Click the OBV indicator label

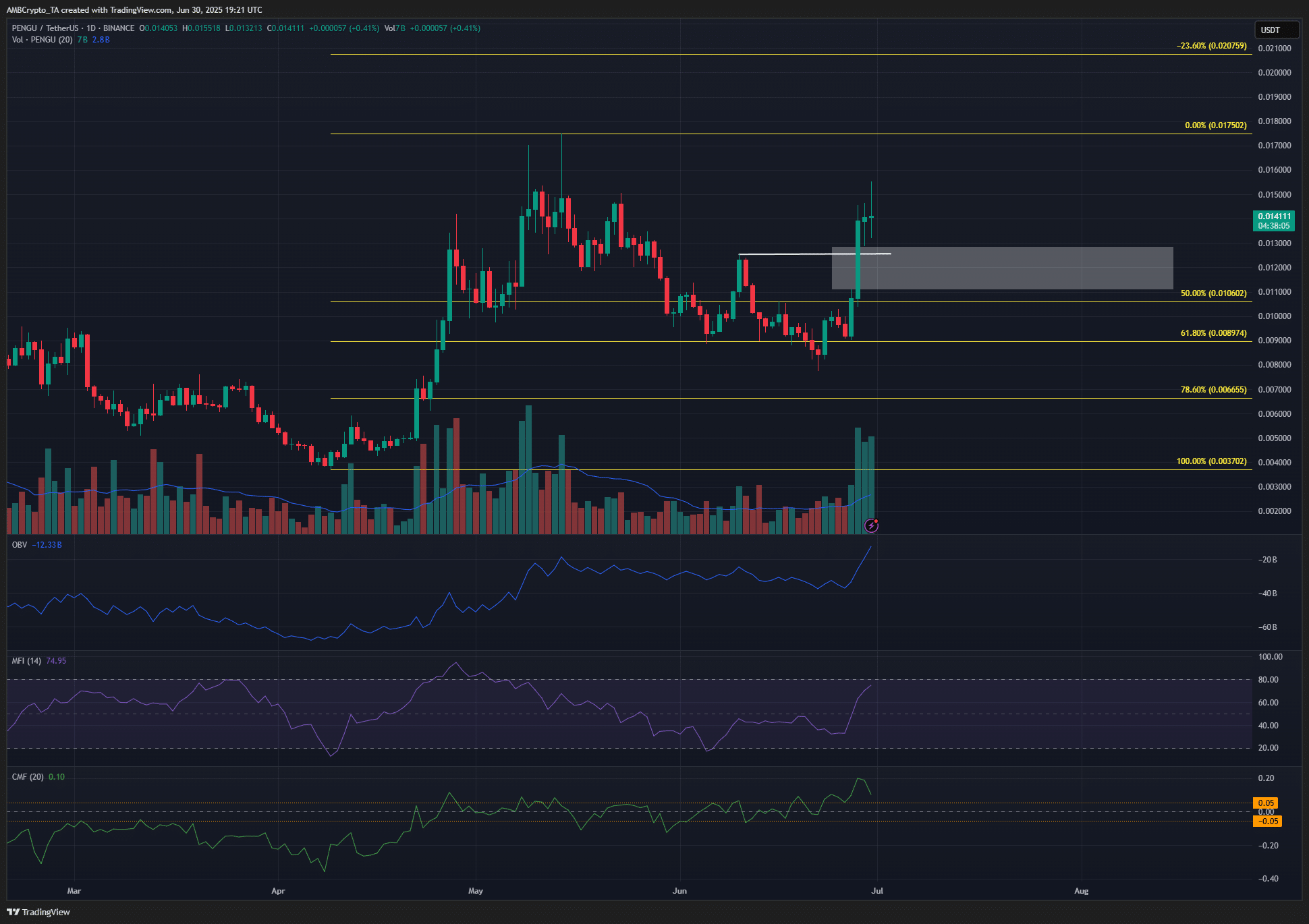click(18, 544)
